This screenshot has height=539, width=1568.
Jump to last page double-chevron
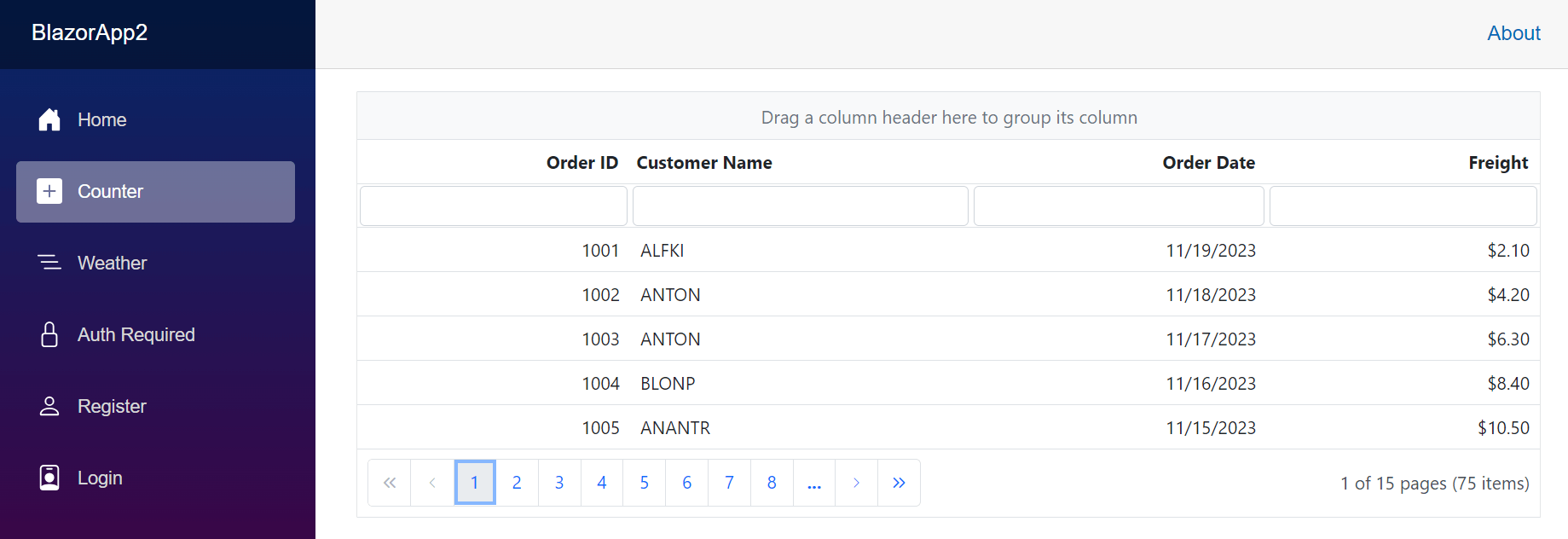pos(899,483)
